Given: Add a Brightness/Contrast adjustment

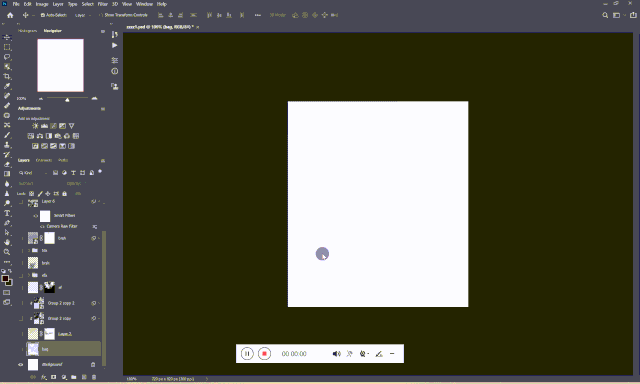Looking at the screenshot, I should (36, 126).
